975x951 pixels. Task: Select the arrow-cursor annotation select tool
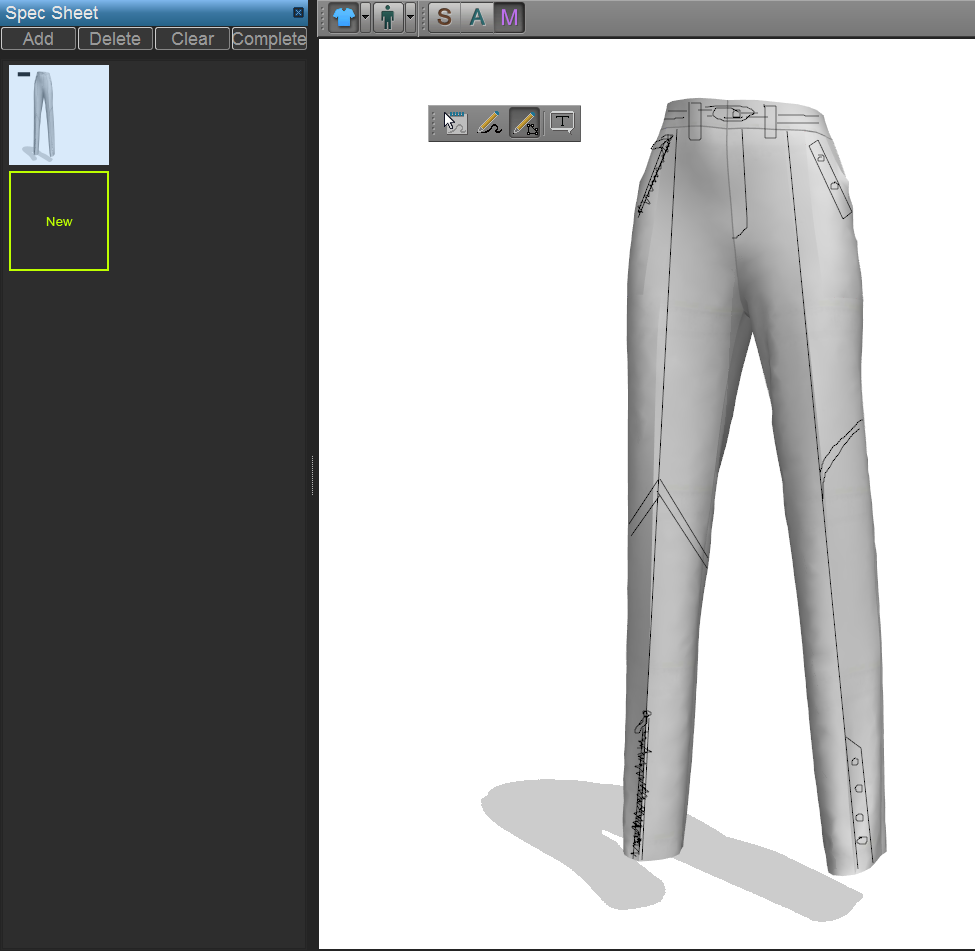pos(456,124)
